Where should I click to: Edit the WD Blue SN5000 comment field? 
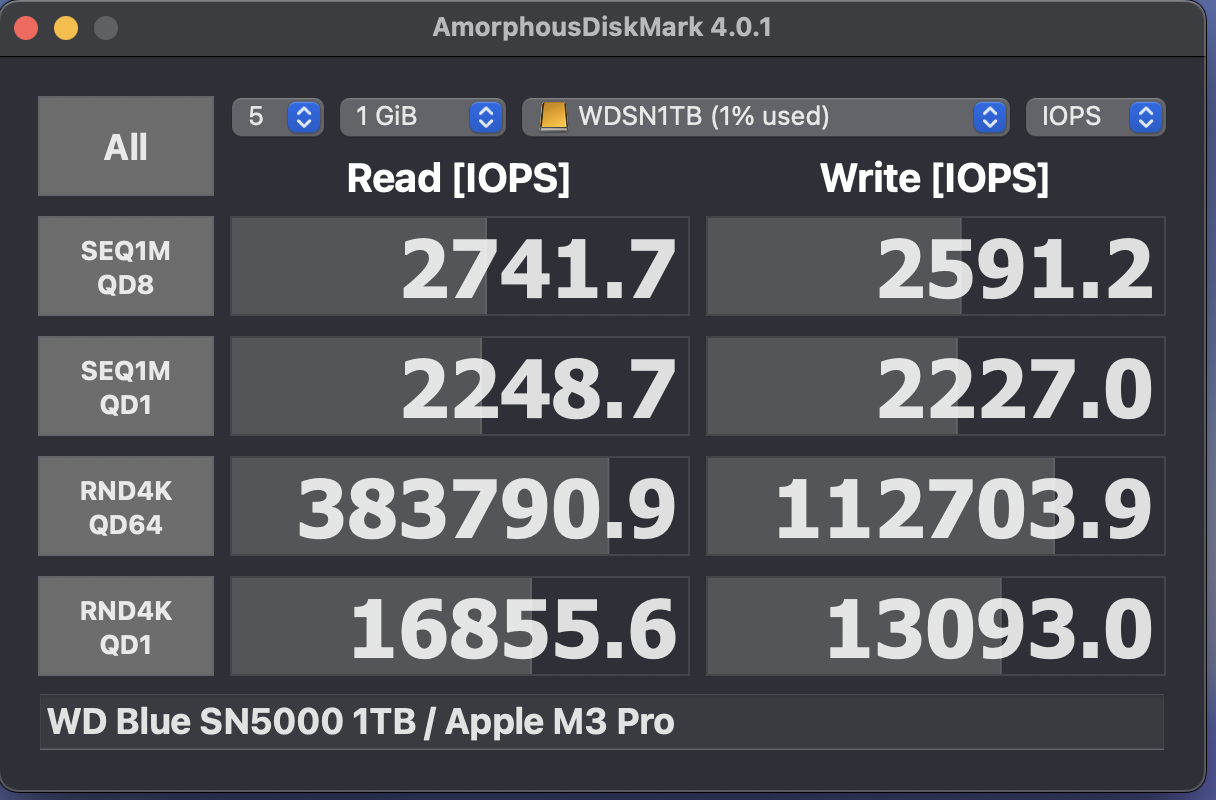click(601, 722)
